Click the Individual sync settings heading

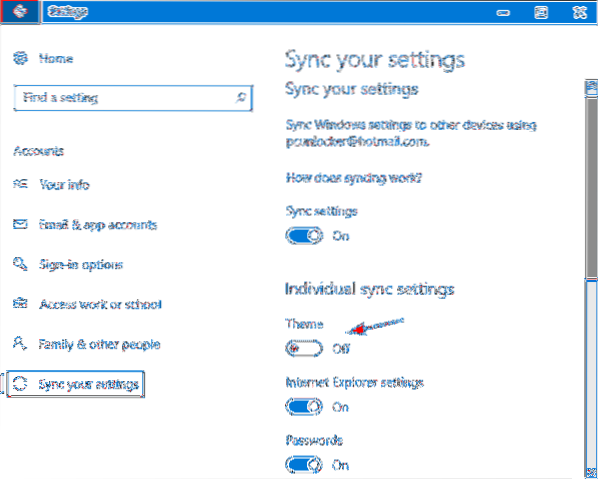click(370, 289)
